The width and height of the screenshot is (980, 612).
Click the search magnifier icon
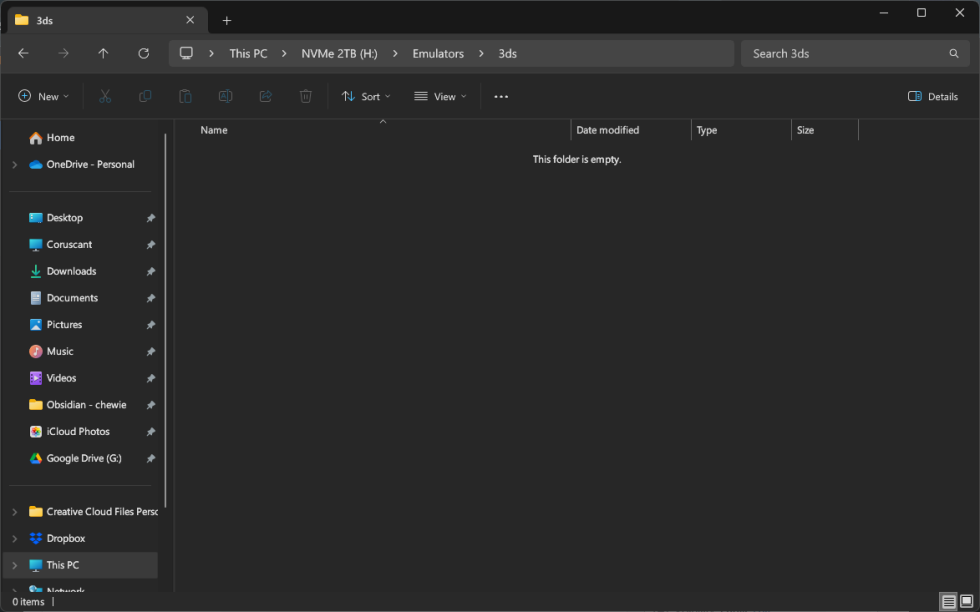coord(953,53)
